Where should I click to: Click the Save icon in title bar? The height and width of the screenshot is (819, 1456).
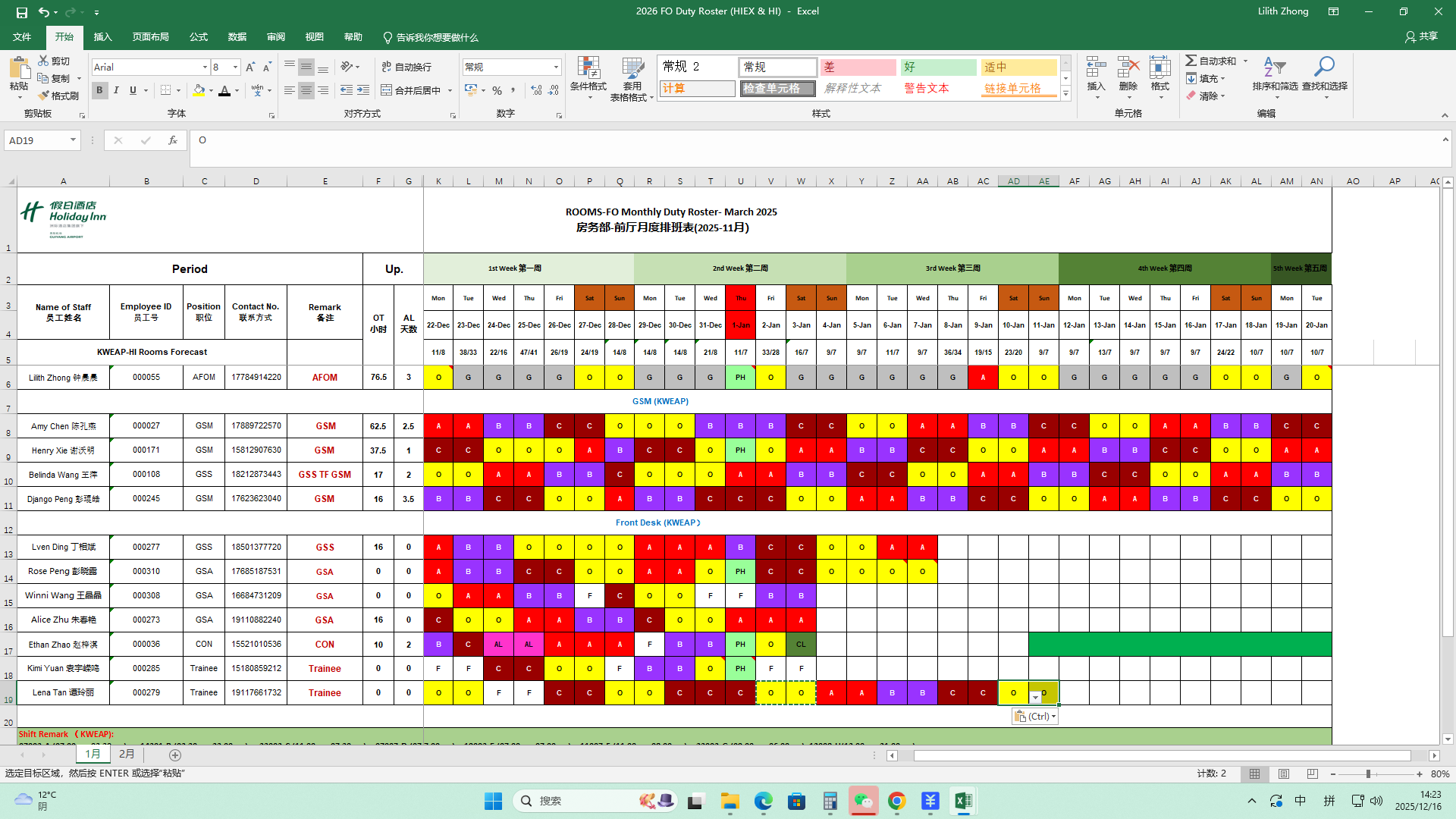(x=22, y=12)
